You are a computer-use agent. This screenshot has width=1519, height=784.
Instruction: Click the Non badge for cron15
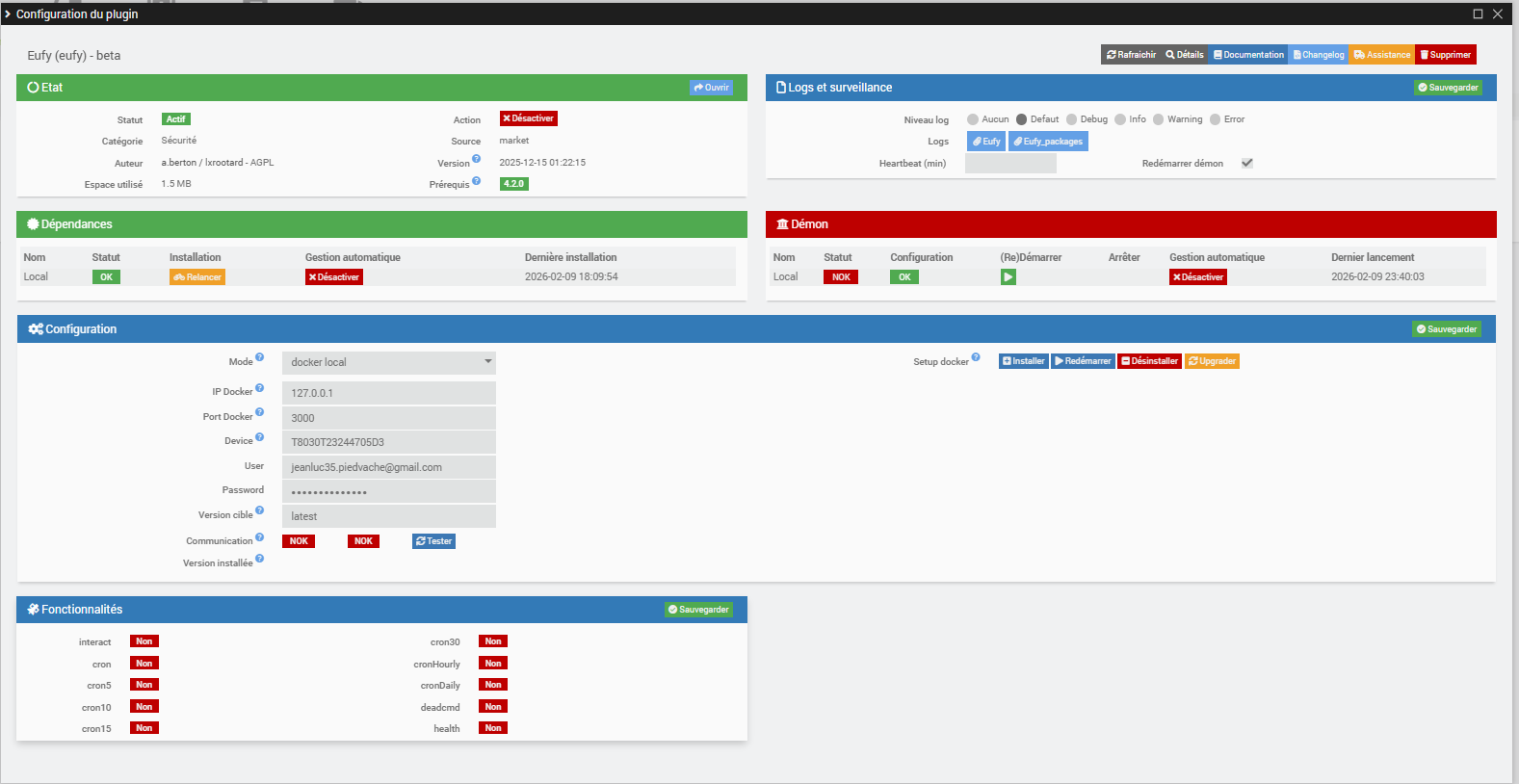[x=144, y=728]
